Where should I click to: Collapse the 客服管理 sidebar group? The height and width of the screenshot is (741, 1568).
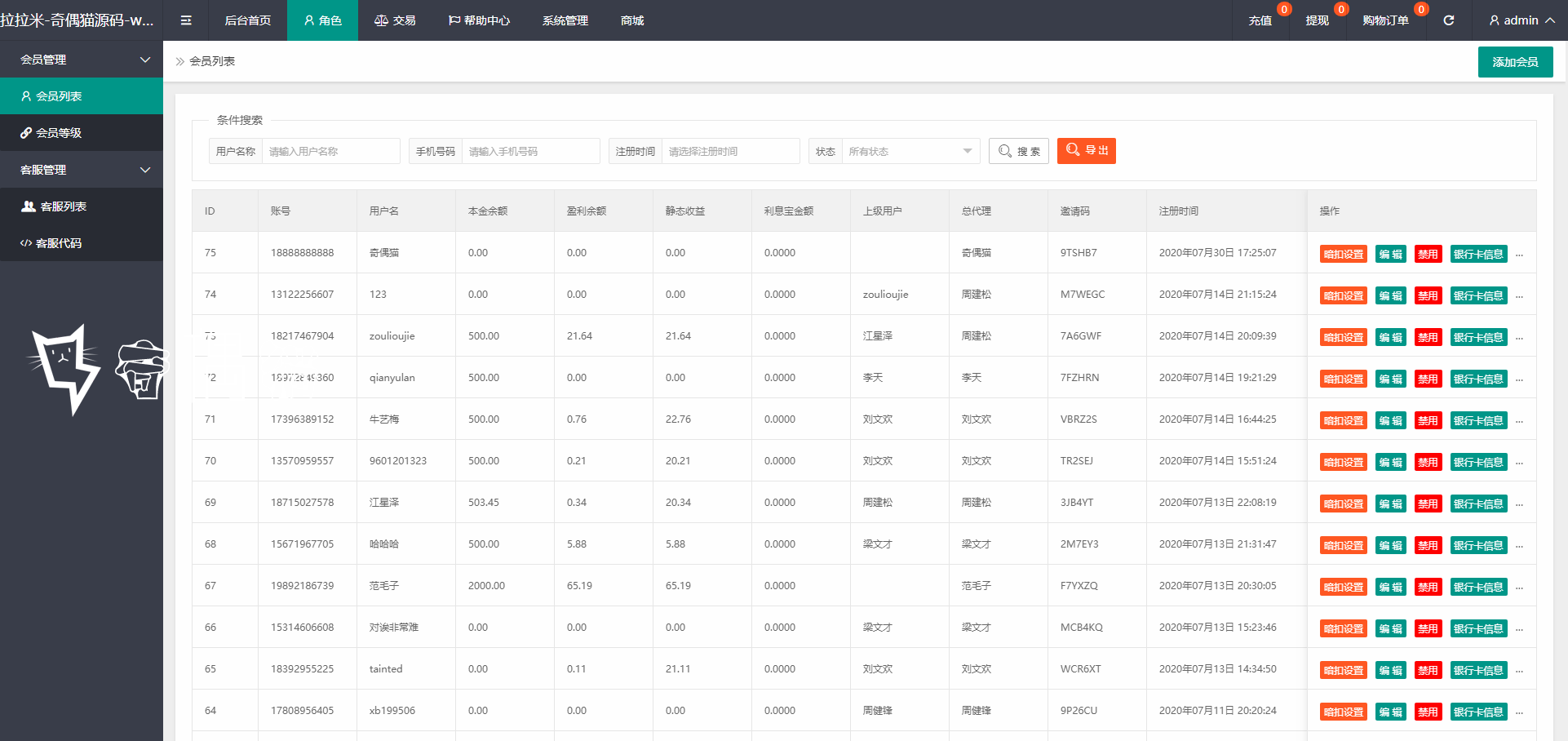(82, 170)
